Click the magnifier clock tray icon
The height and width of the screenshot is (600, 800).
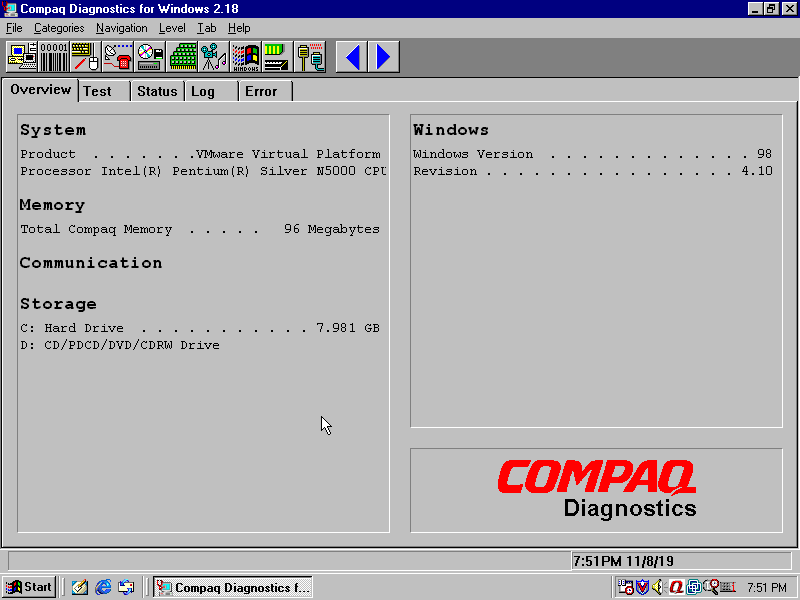(711, 587)
